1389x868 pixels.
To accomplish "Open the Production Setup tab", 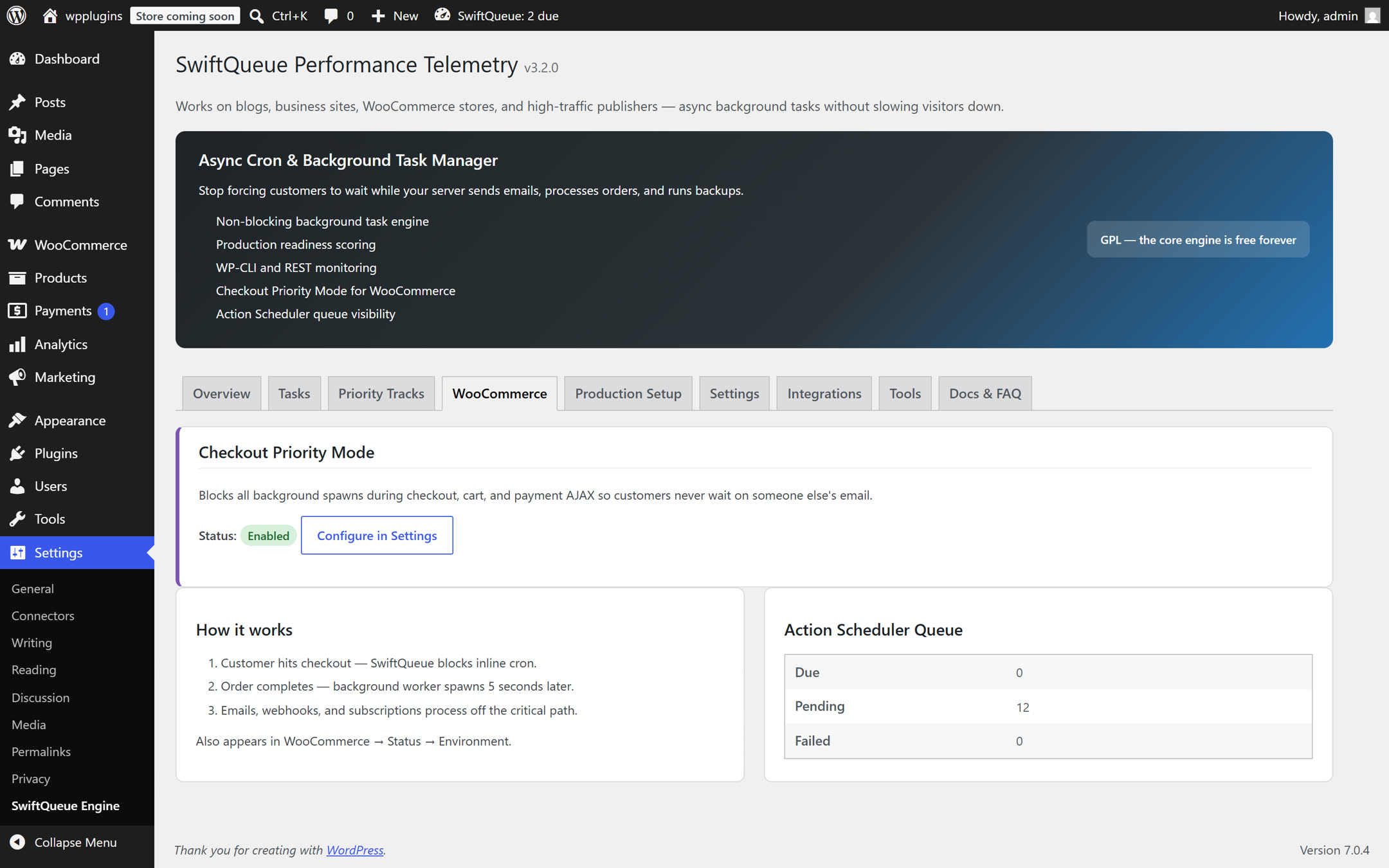I will click(x=628, y=393).
